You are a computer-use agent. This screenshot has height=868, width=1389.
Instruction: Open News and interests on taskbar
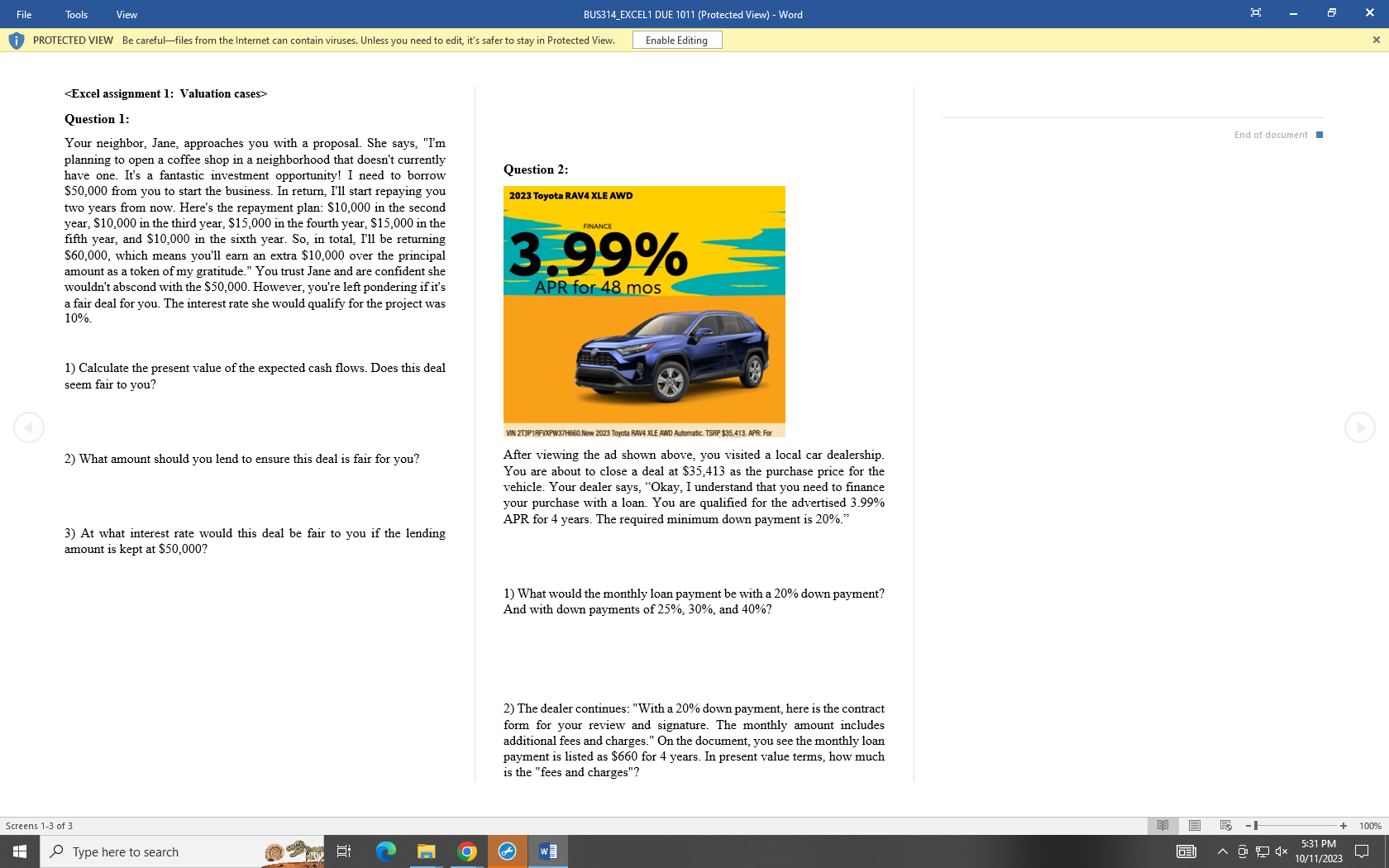coord(1186,851)
